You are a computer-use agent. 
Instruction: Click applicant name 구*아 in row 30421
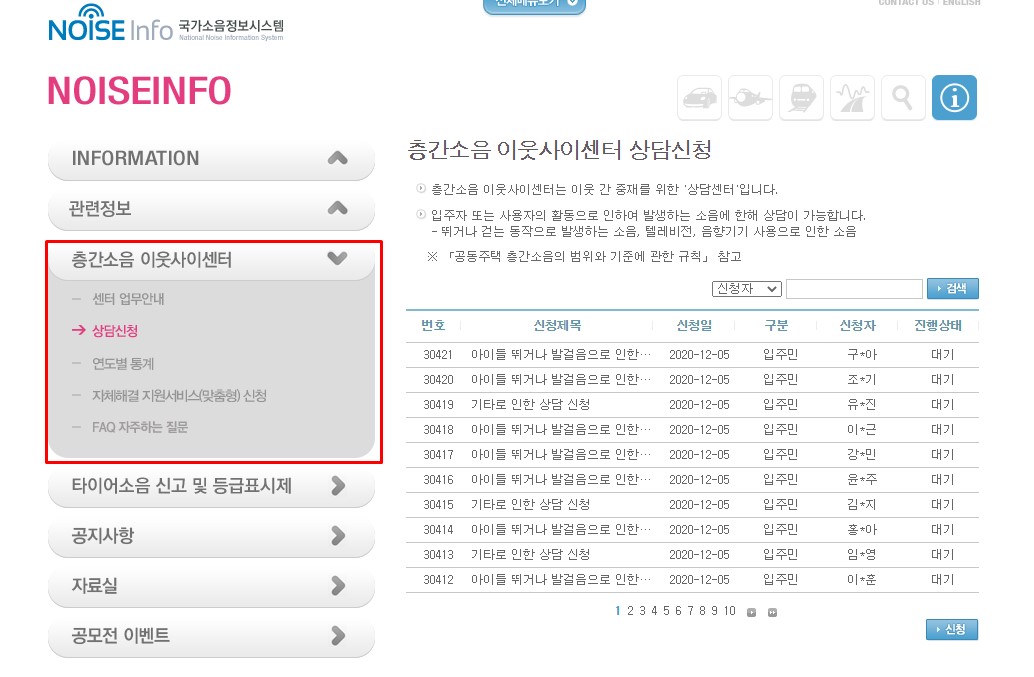862,355
